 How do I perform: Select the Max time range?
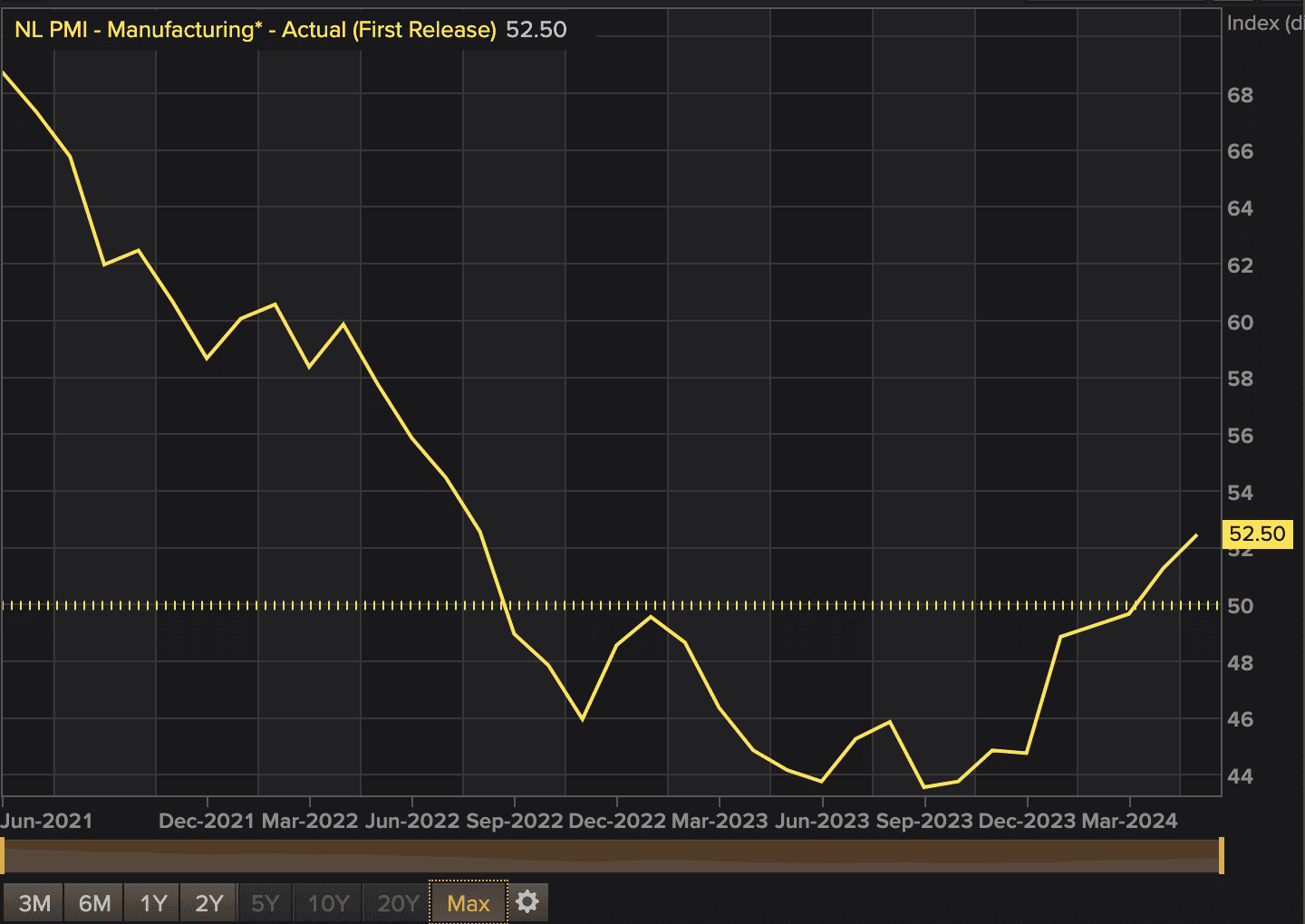click(x=469, y=903)
